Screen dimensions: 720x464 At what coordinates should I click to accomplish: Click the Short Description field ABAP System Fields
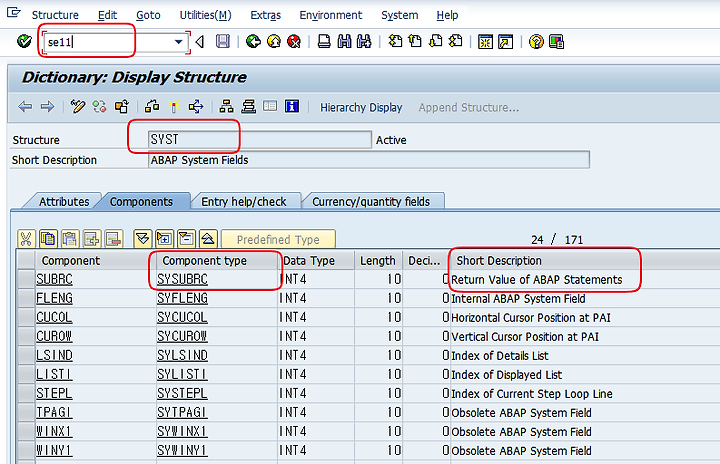click(369, 160)
